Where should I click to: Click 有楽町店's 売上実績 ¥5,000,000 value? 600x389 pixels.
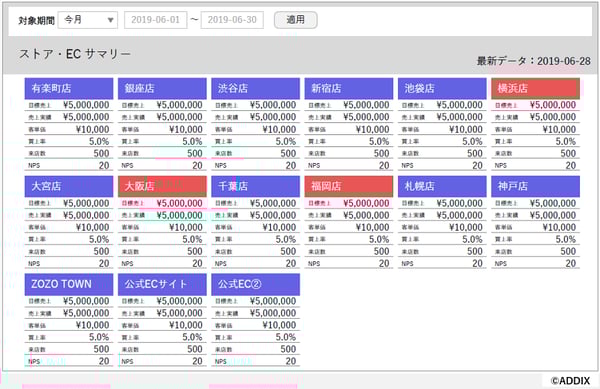tap(86, 117)
